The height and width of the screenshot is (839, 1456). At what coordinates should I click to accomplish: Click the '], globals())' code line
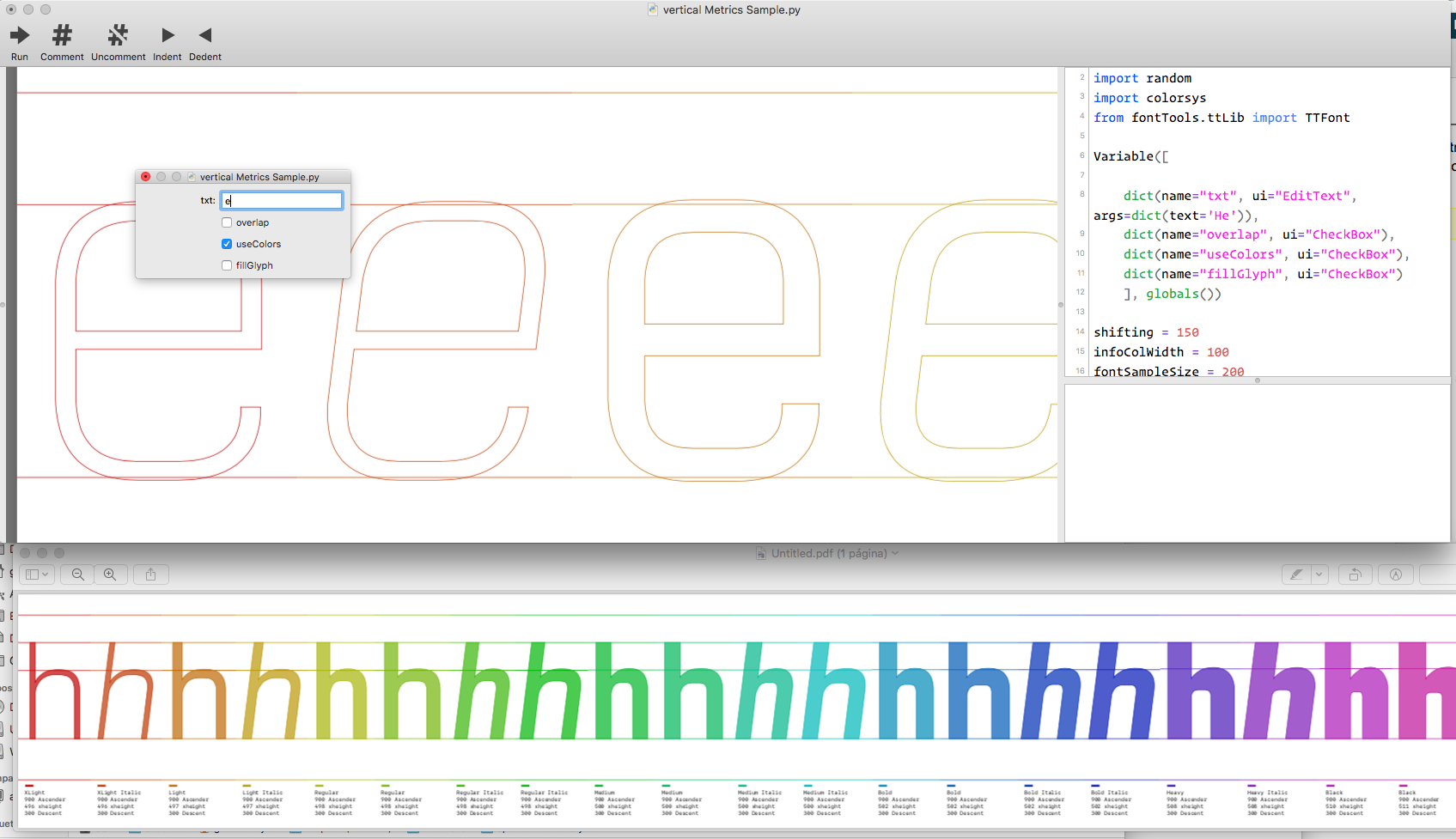tap(1172, 294)
